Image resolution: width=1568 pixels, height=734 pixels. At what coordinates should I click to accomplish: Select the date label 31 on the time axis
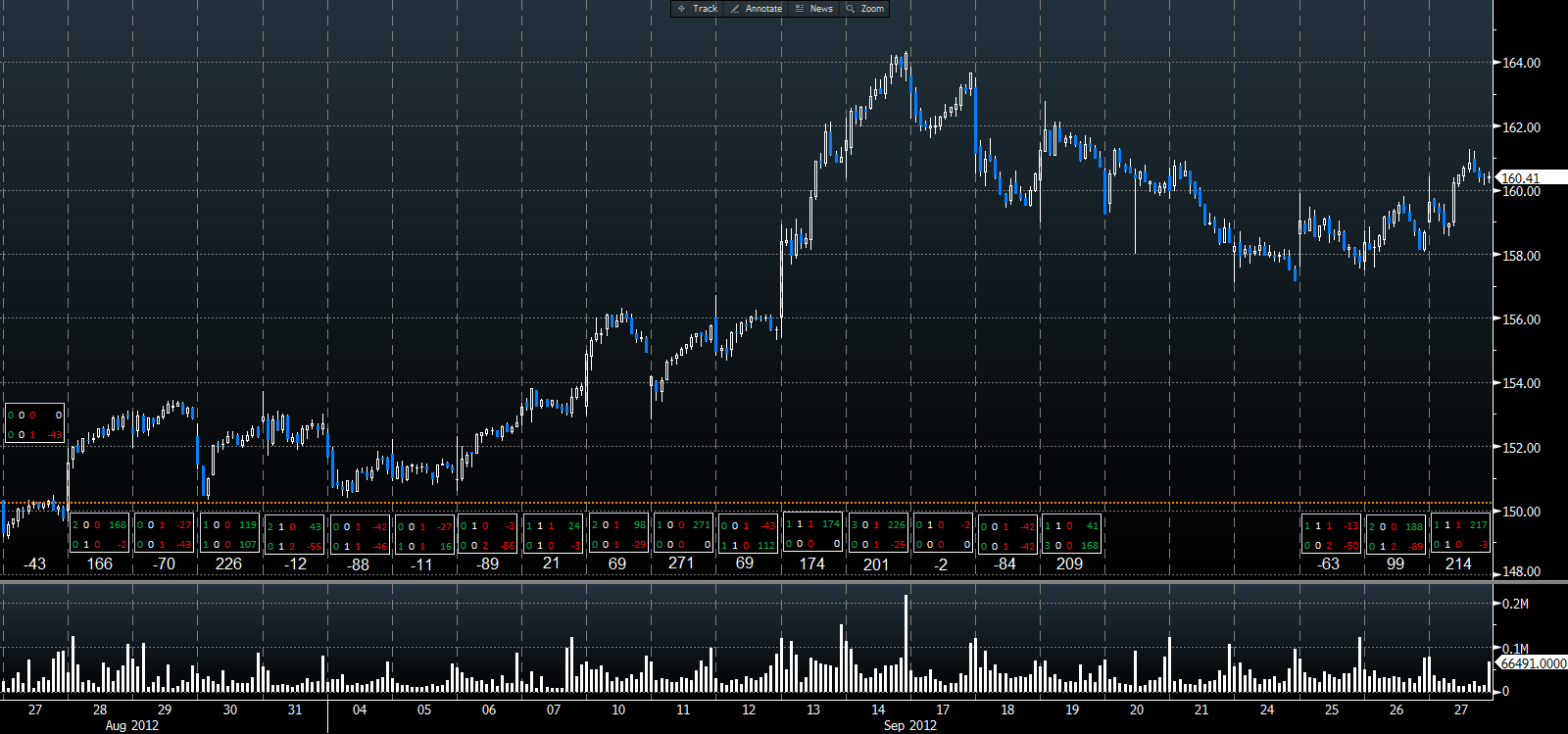[295, 710]
